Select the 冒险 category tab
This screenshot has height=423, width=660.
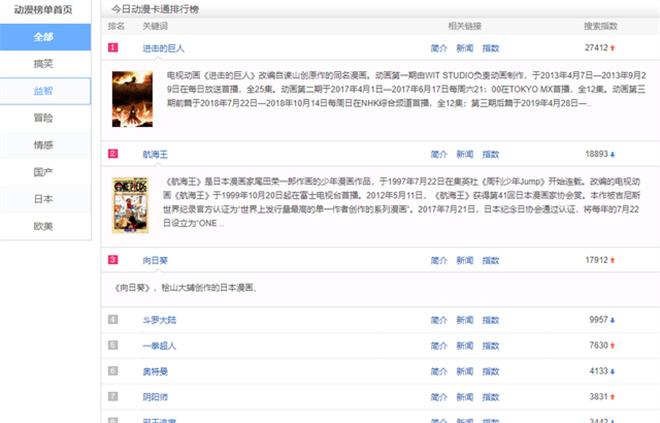click(45, 118)
